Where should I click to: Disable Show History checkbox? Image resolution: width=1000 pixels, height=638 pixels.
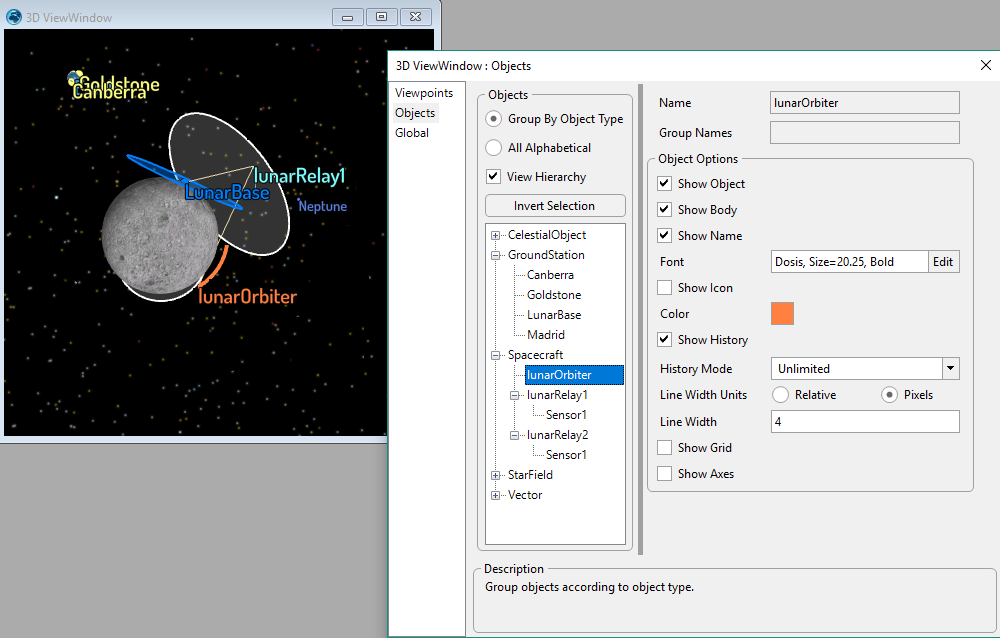click(665, 339)
